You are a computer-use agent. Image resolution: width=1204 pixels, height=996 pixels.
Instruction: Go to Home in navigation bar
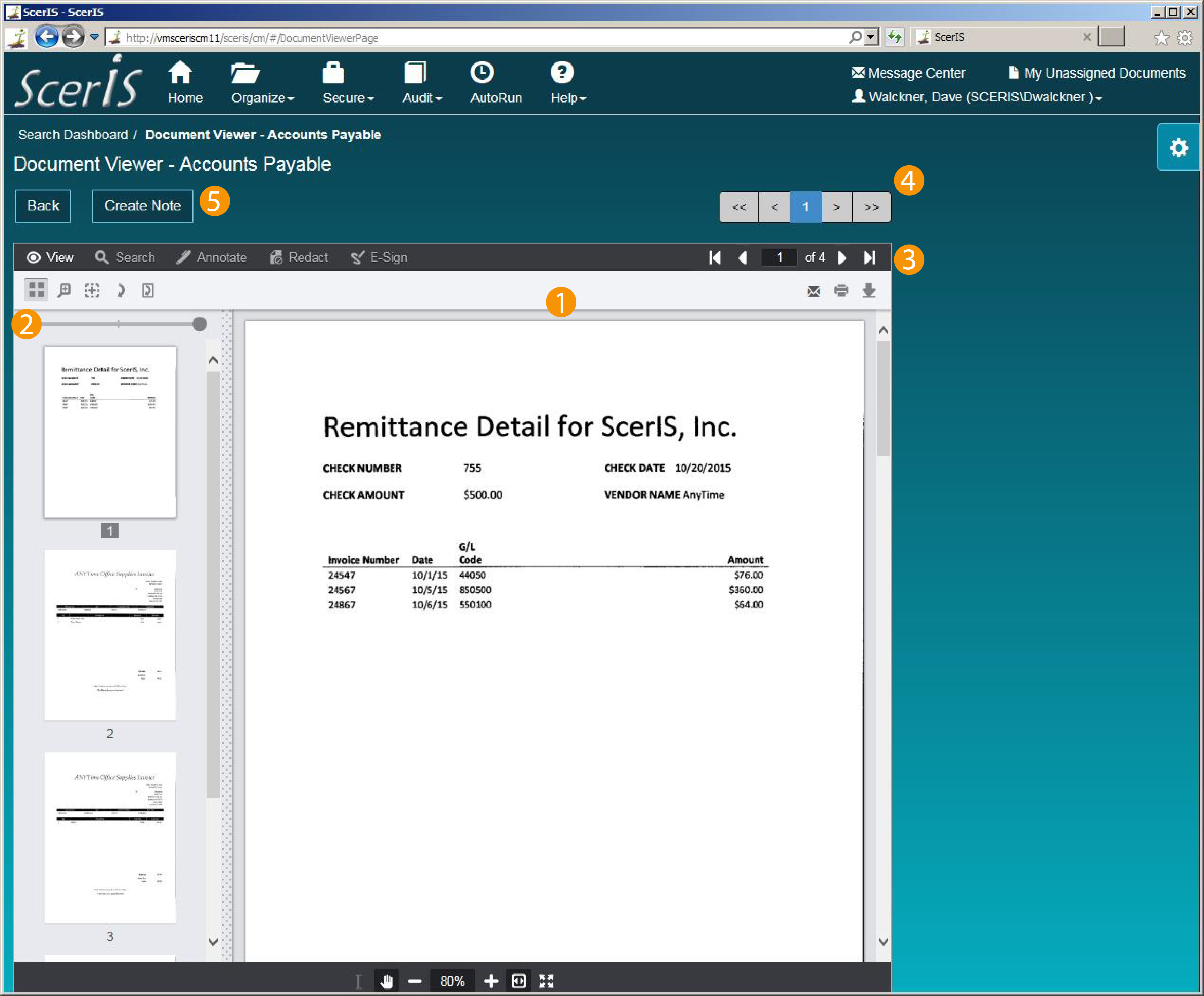coord(185,82)
